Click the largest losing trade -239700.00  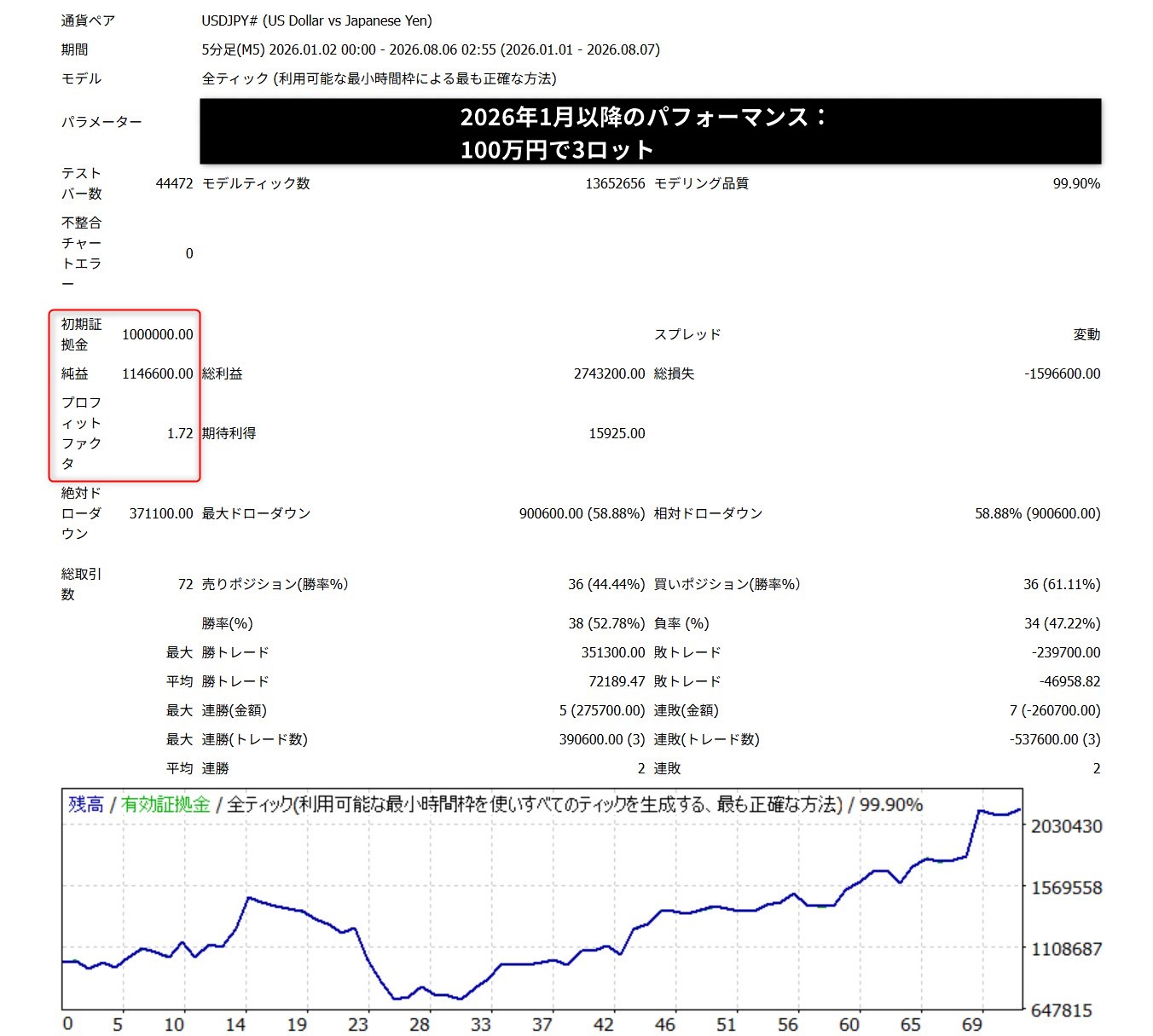click(x=1066, y=652)
